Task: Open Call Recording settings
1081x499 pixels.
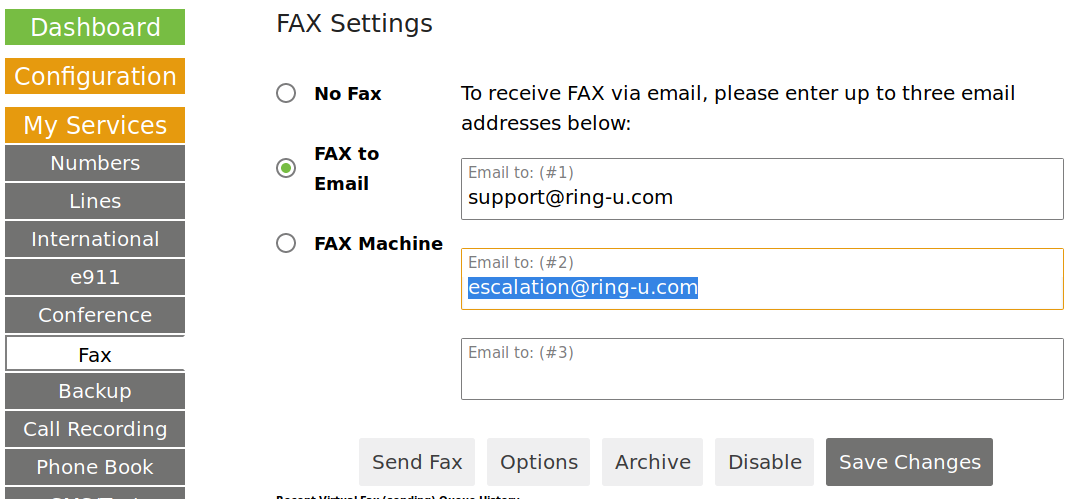Action: 95,429
